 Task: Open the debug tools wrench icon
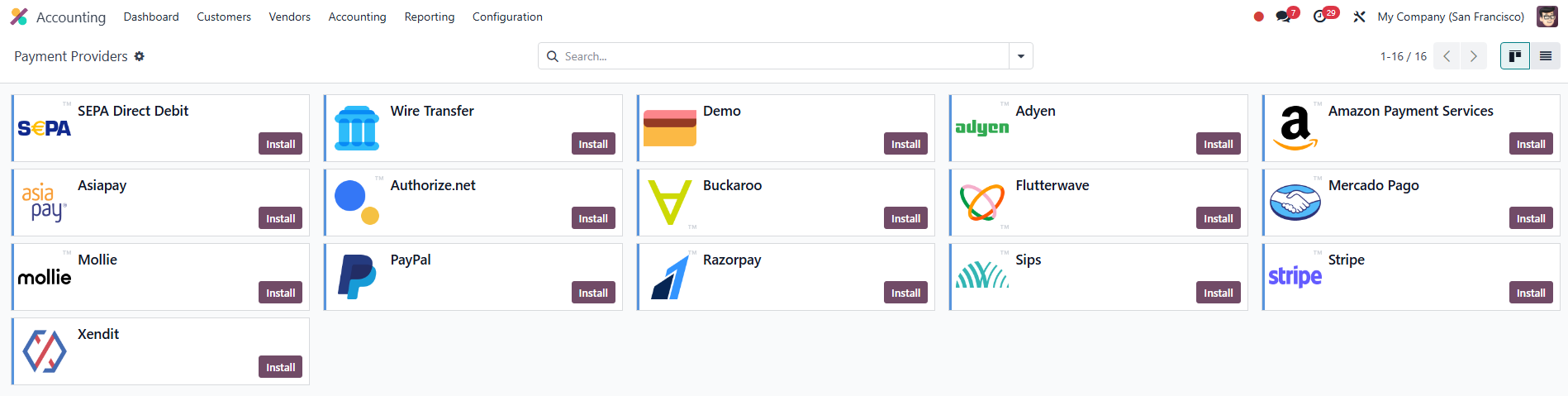(1359, 17)
